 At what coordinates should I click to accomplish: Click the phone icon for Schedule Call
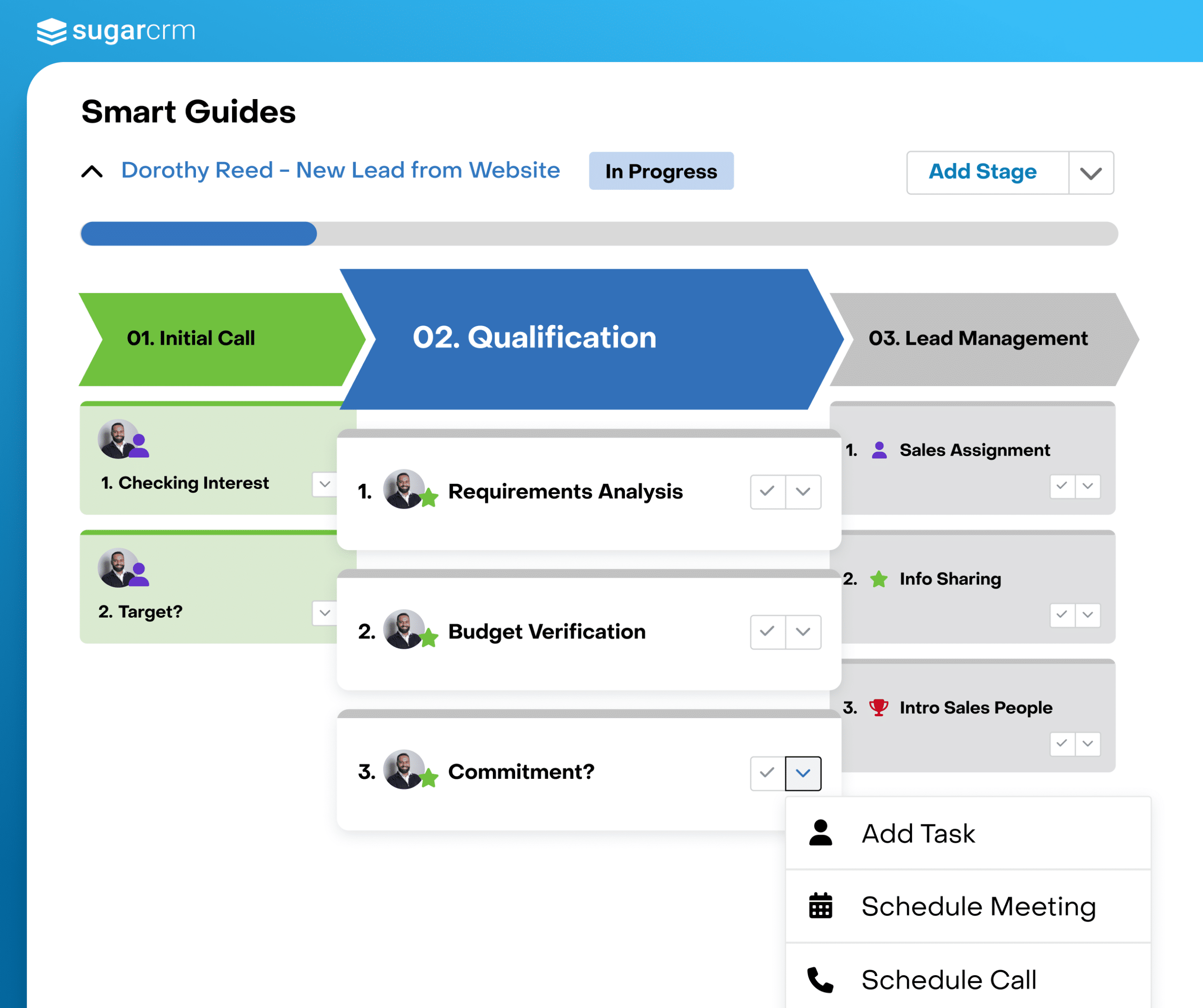pos(820,980)
